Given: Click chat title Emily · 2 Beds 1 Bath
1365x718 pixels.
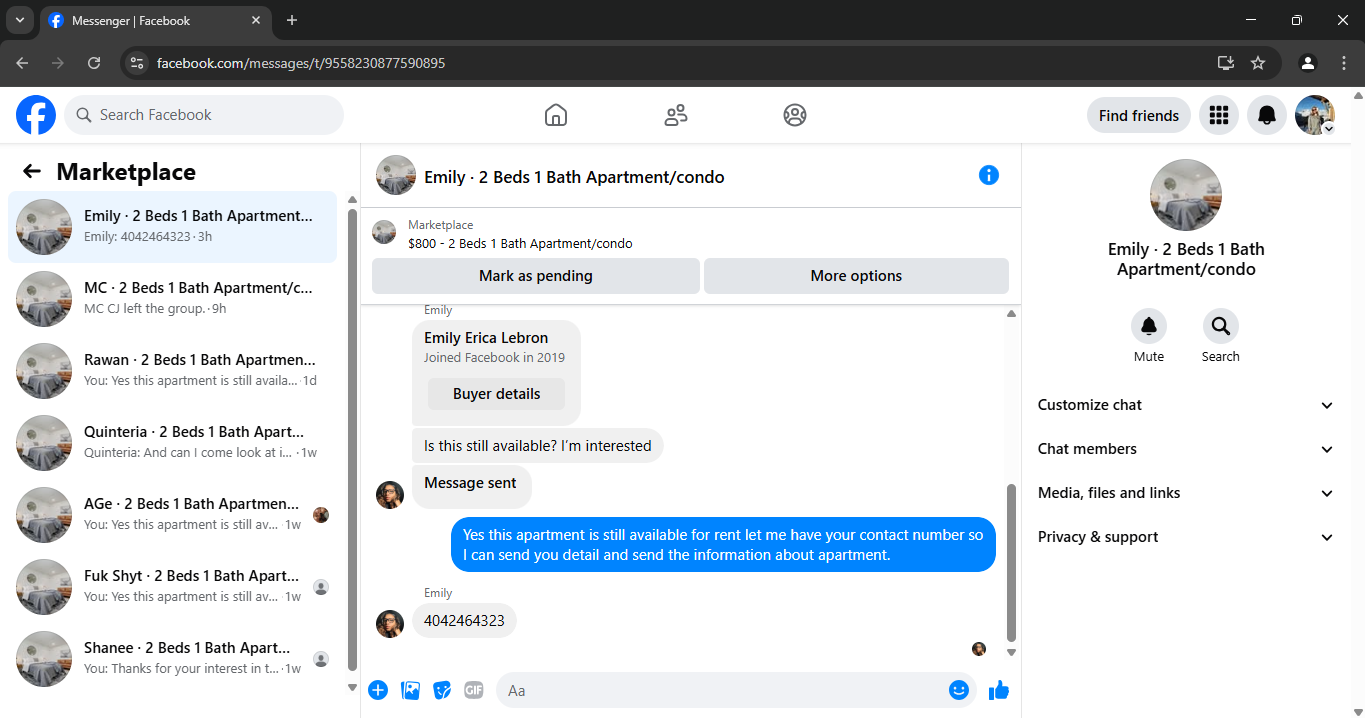Looking at the screenshot, I should coord(574,177).
